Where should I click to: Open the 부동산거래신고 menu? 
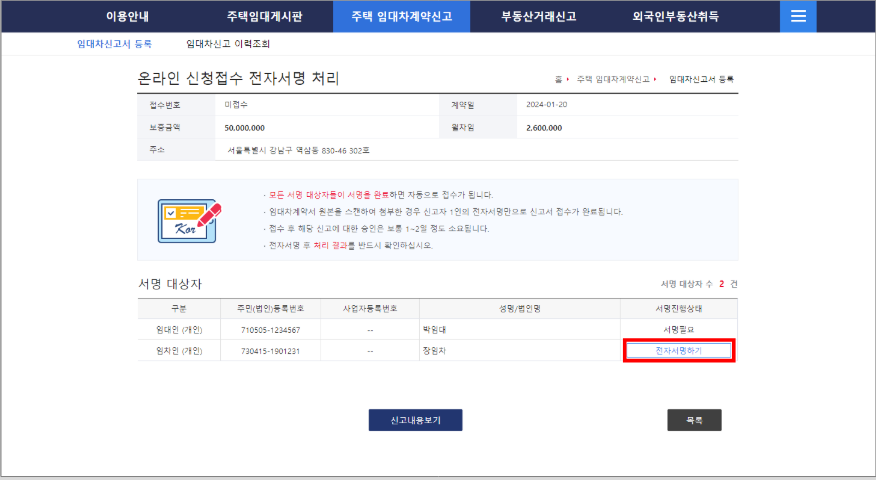(539, 16)
